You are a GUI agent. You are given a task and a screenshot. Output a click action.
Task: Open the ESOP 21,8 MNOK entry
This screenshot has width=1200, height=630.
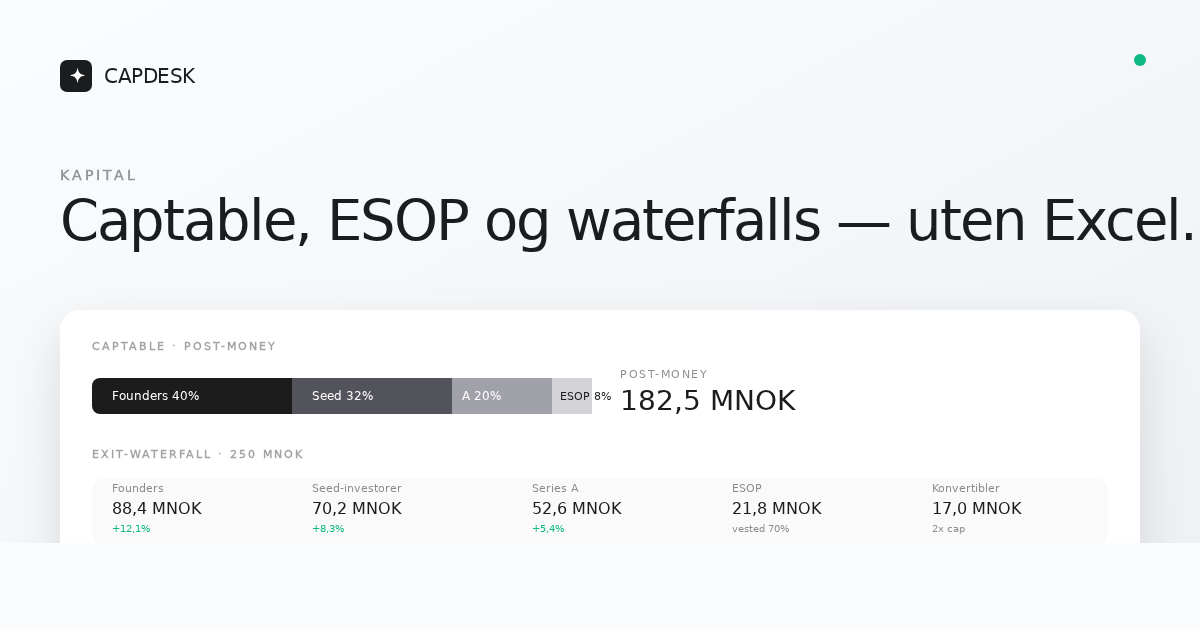coord(777,508)
